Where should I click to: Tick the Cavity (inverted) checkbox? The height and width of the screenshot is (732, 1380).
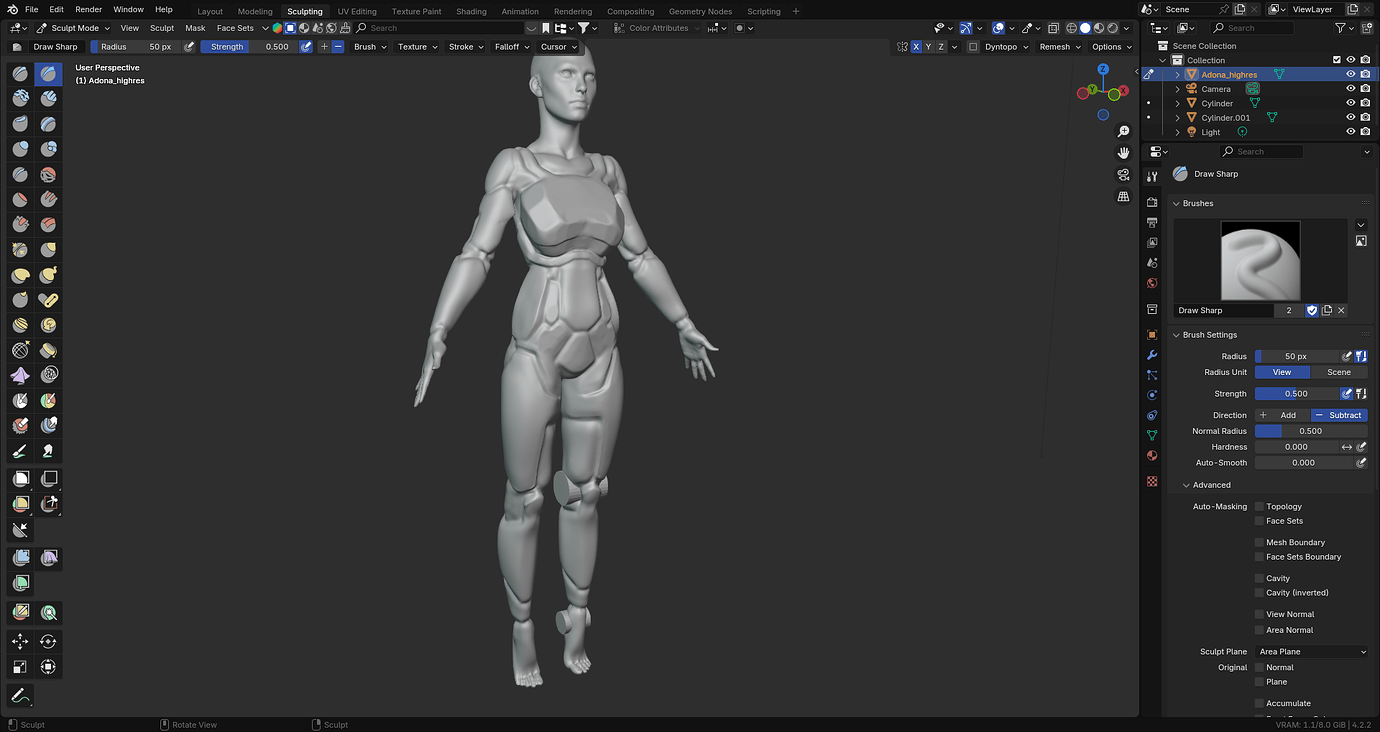[1259, 593]
